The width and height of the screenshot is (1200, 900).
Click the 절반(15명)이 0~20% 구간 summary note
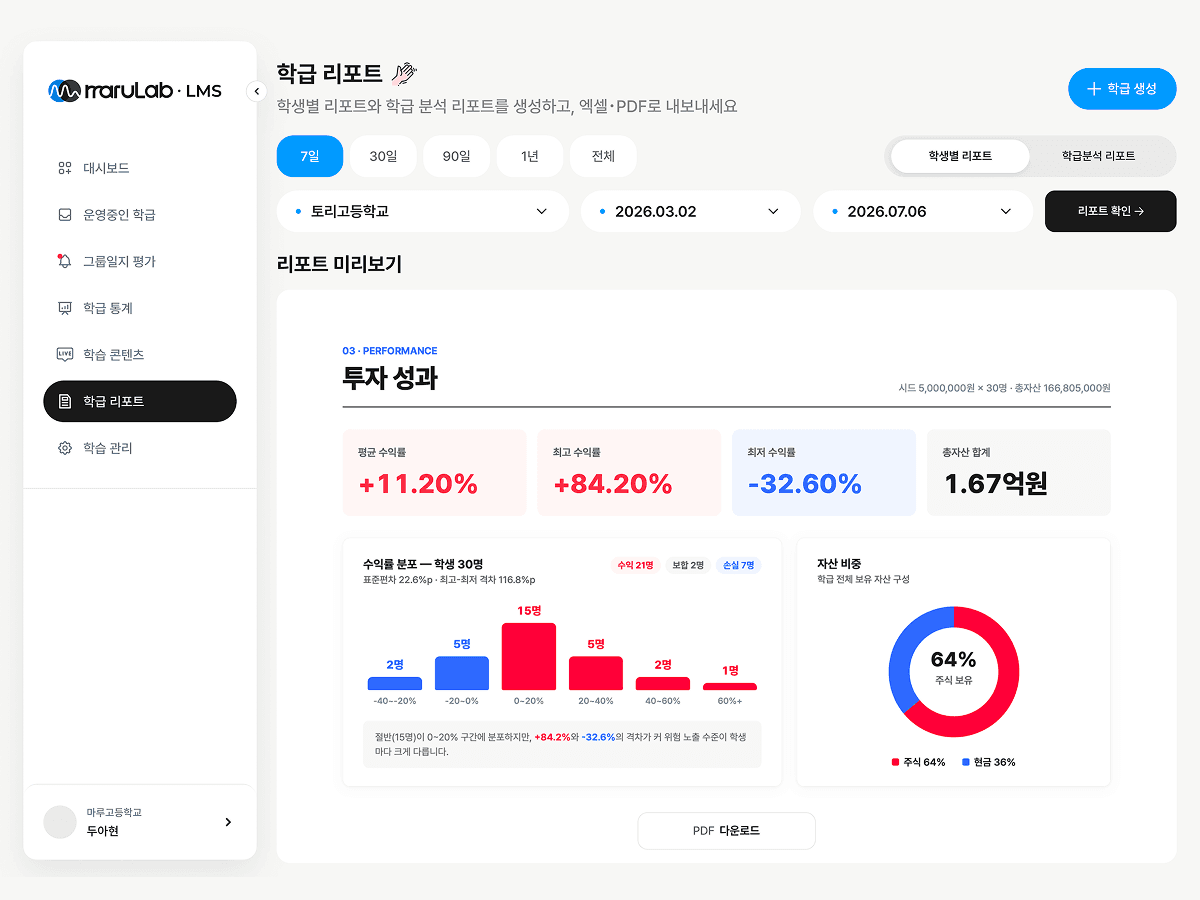(x=562, y=744)
